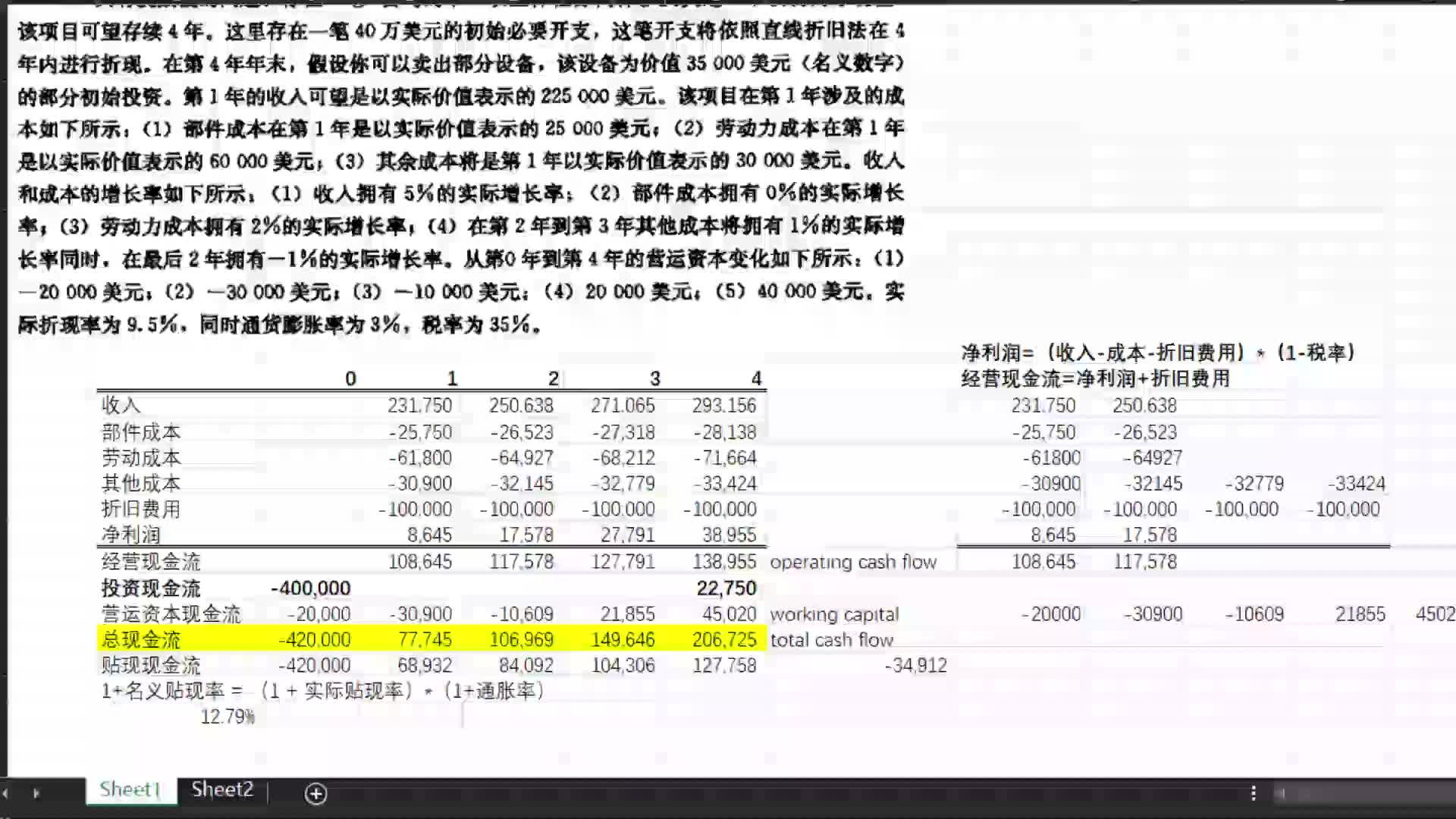This screenshot has width=1456, height=819.
Task: Select the 净利润 formula text cell
Action: click(1158, 353)
